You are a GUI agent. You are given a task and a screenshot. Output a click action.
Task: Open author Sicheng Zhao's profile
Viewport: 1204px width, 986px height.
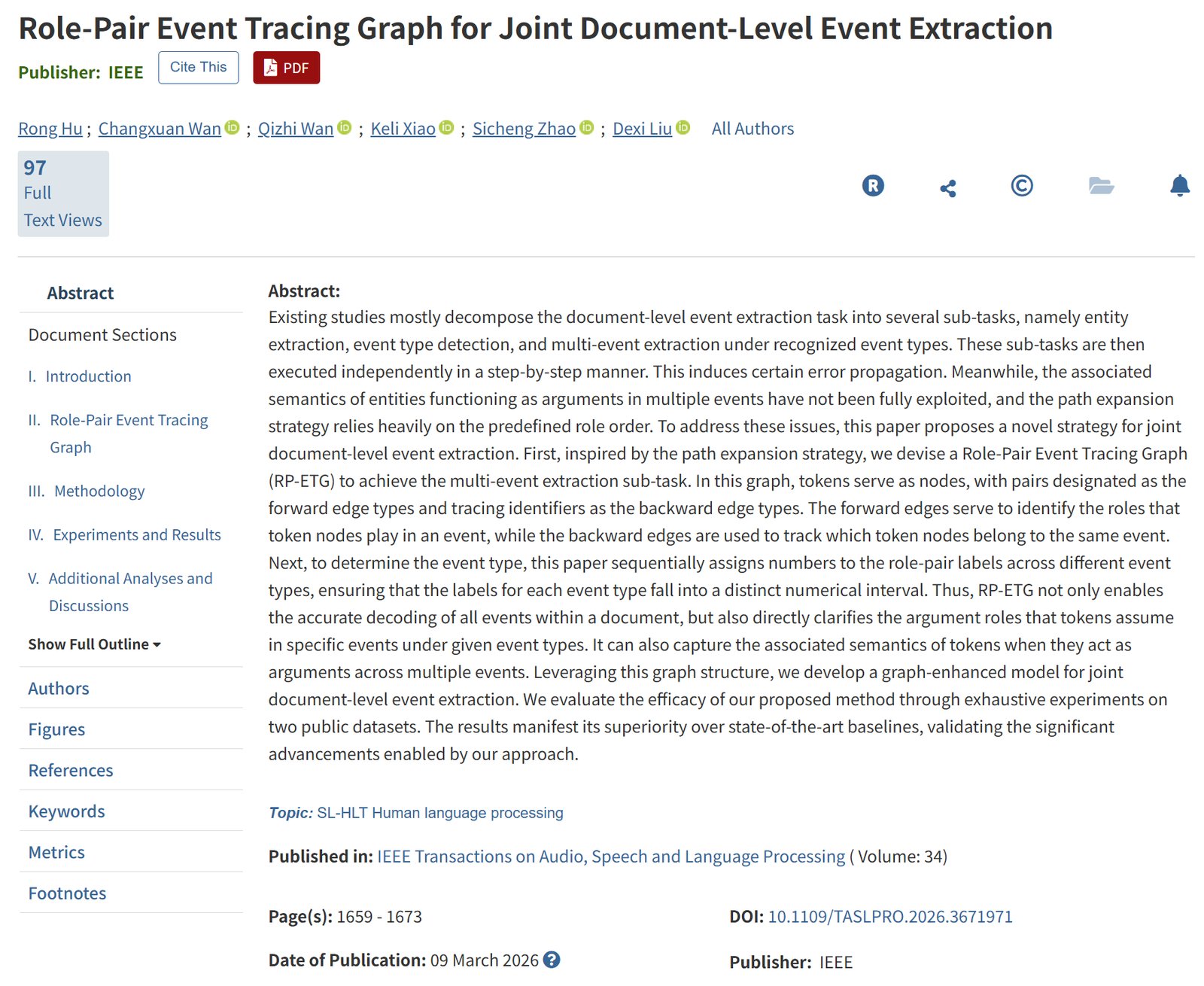[524, 129]
